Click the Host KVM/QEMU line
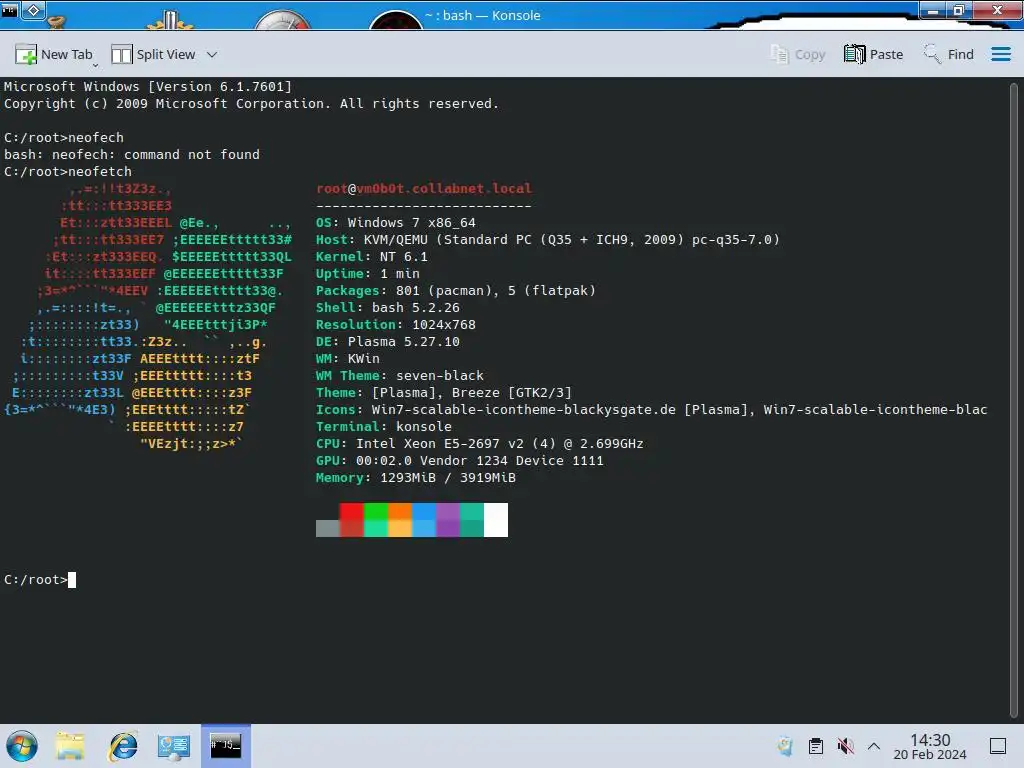 point(548,240)
